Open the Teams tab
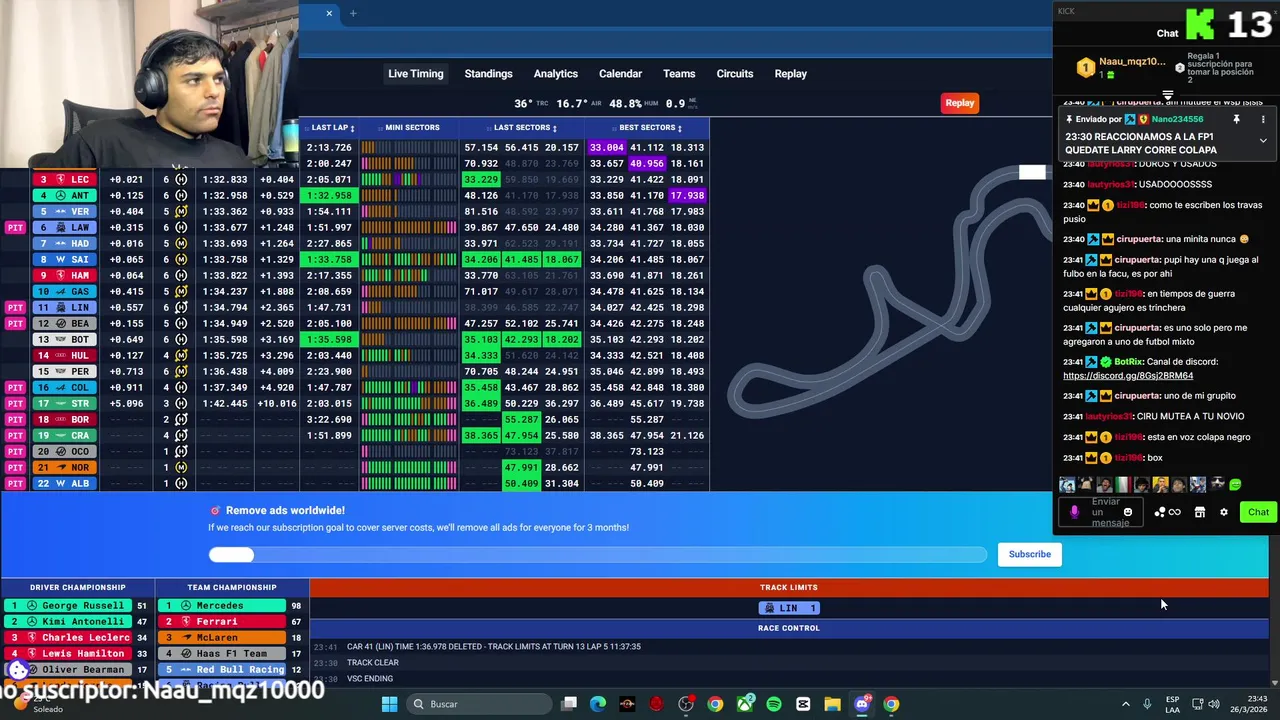 [678, 73]
